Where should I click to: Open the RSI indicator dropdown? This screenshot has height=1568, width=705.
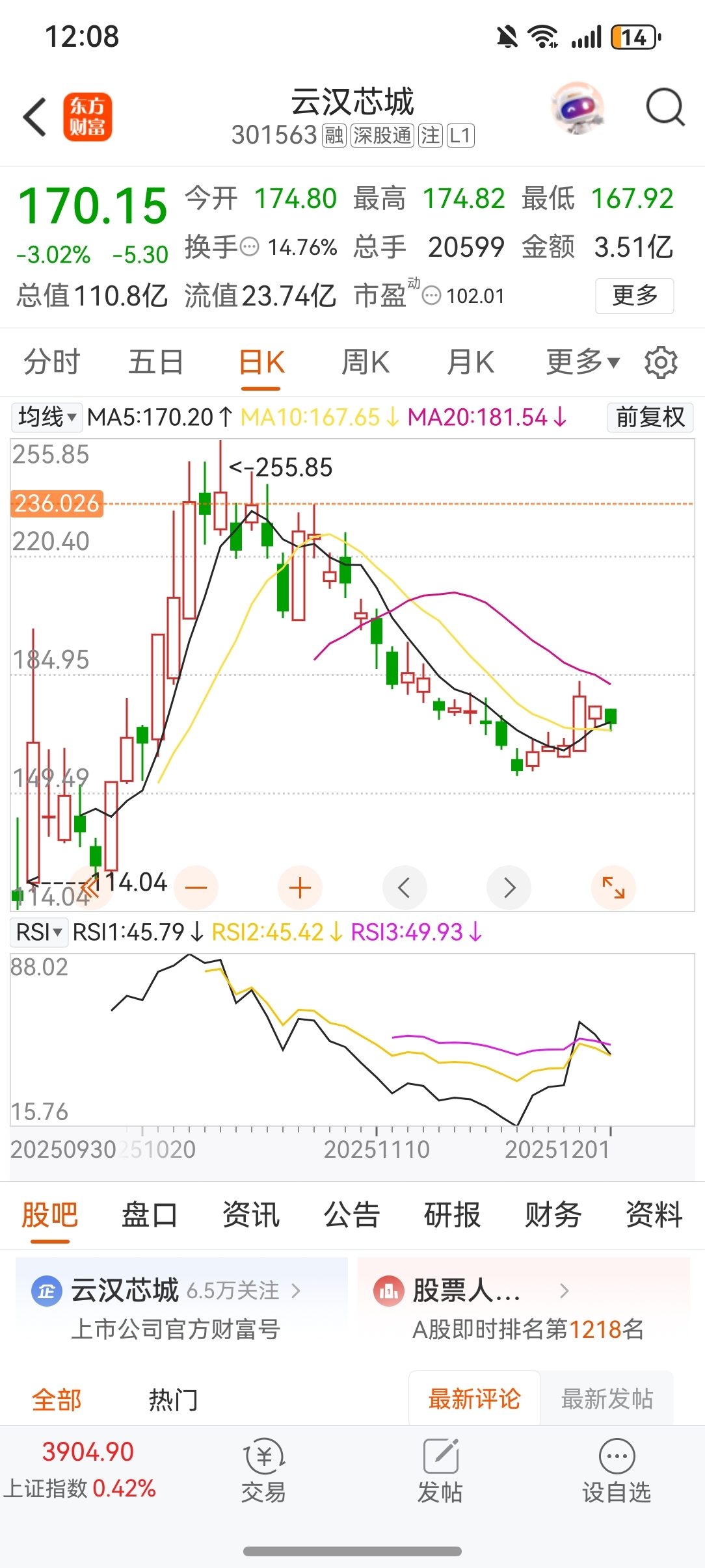tap(39, 932)
